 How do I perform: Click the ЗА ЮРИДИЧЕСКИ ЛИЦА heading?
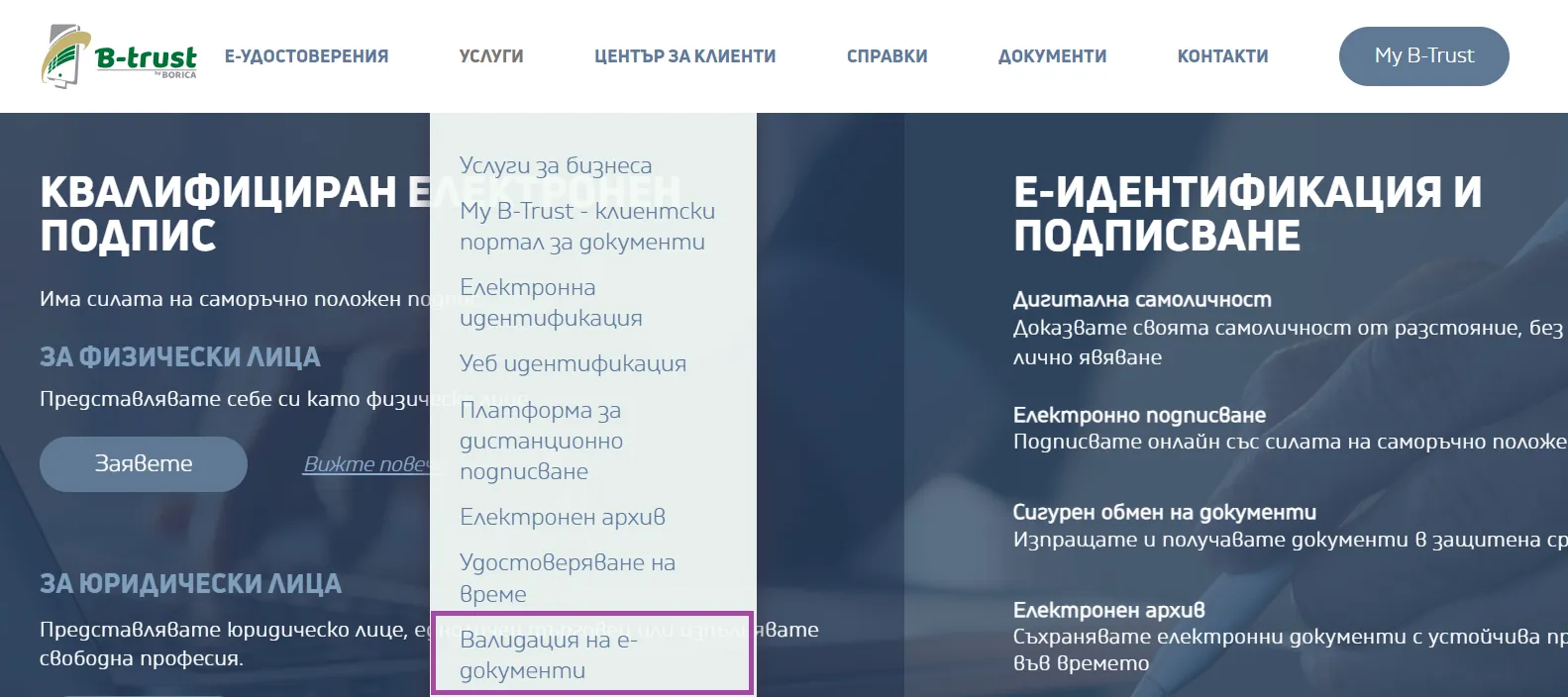tap(191, 584)
